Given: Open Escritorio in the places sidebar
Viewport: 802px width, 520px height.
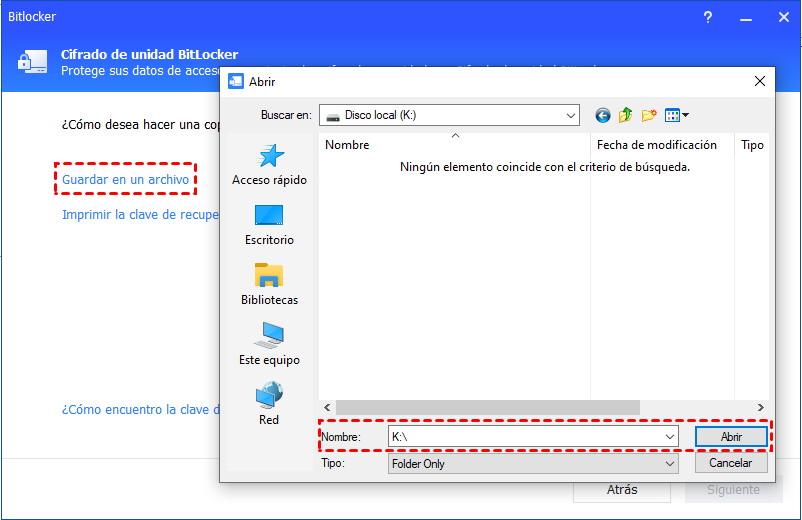Looking at the screenshot, I should tap(269, 216).
